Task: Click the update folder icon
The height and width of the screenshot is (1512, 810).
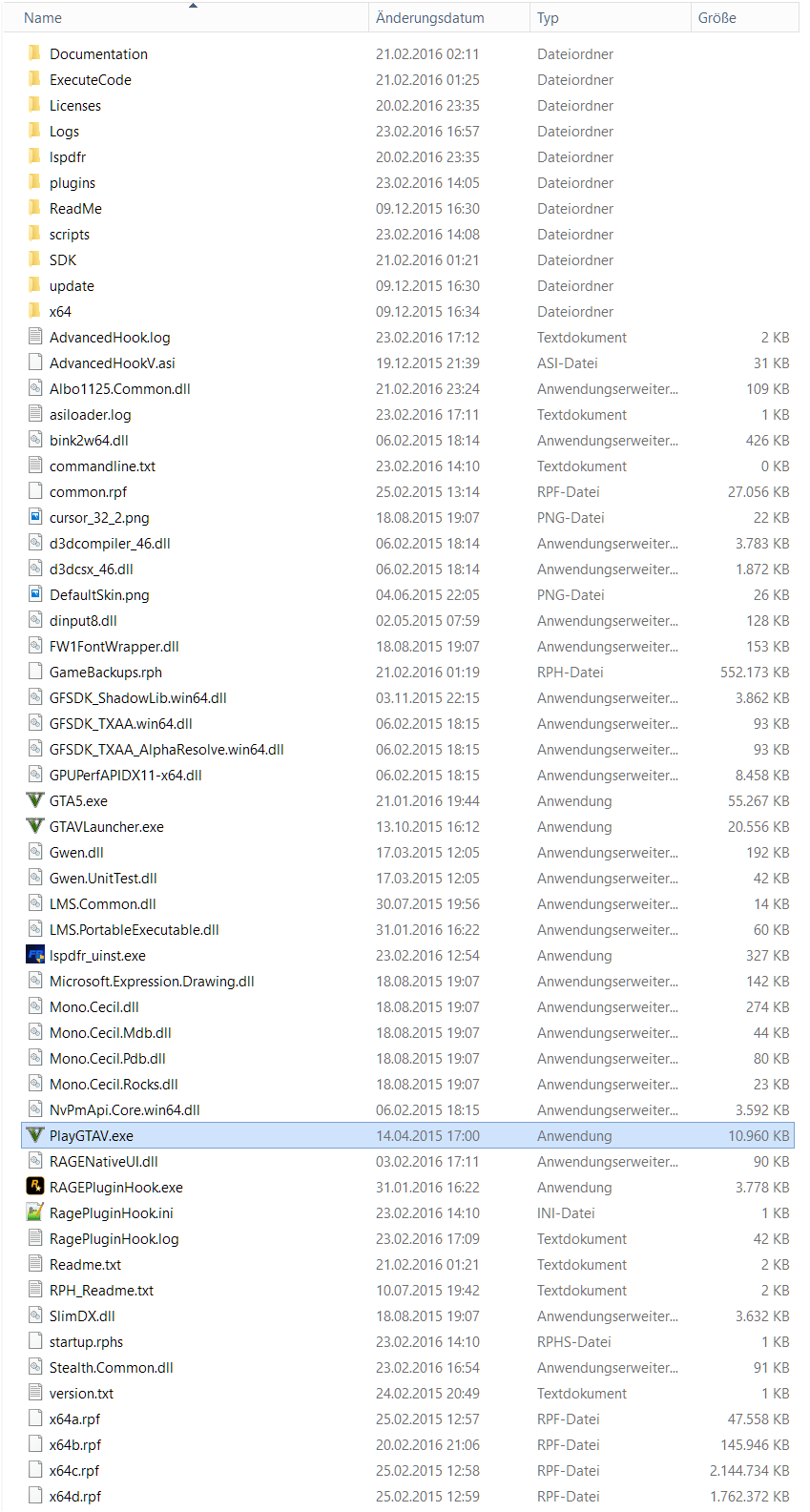Action: [x=35, y=285]
